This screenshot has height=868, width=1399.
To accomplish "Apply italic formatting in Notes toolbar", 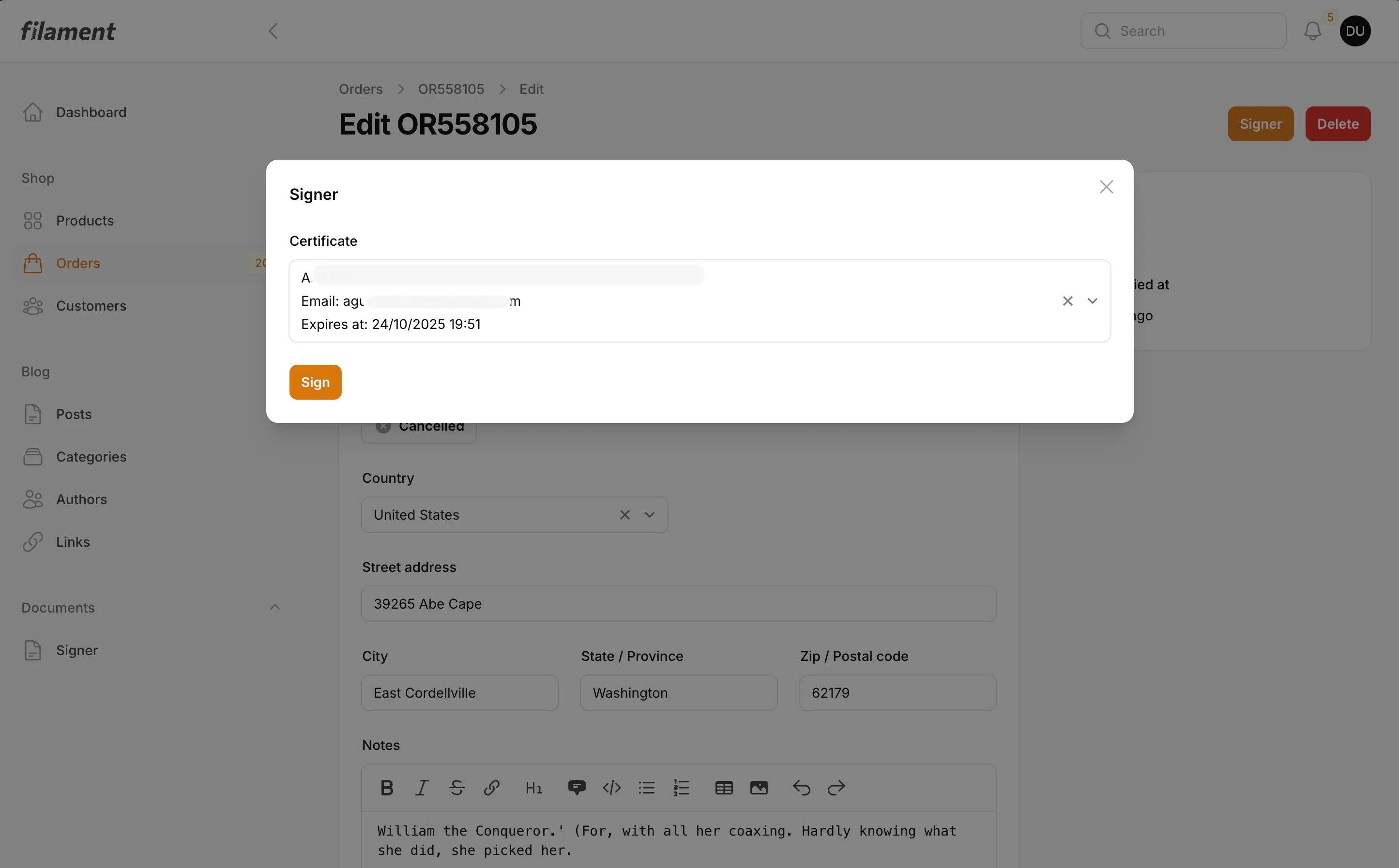I will click(422, 788).
